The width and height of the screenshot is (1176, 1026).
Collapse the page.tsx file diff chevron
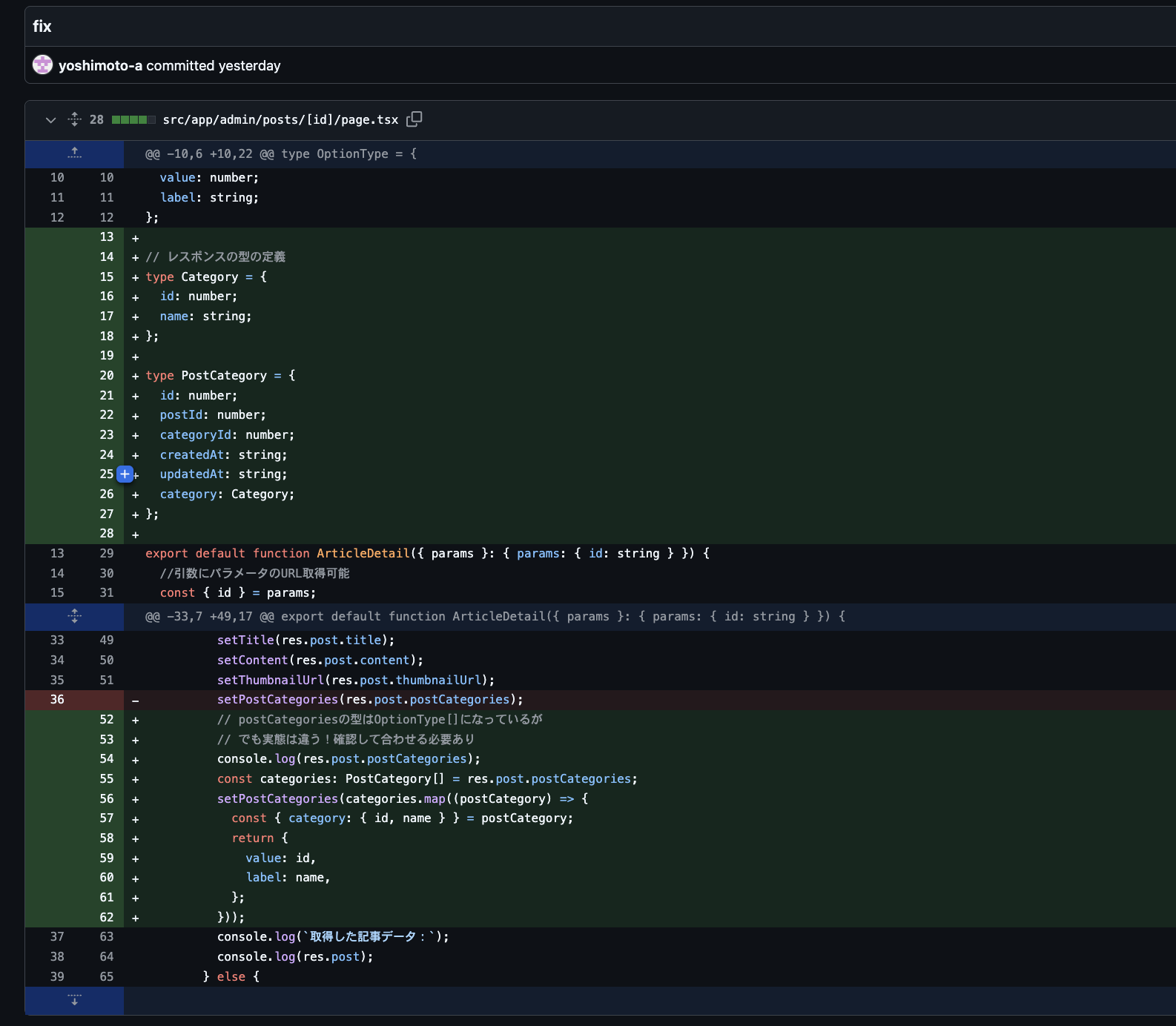[x=50, y=120]
